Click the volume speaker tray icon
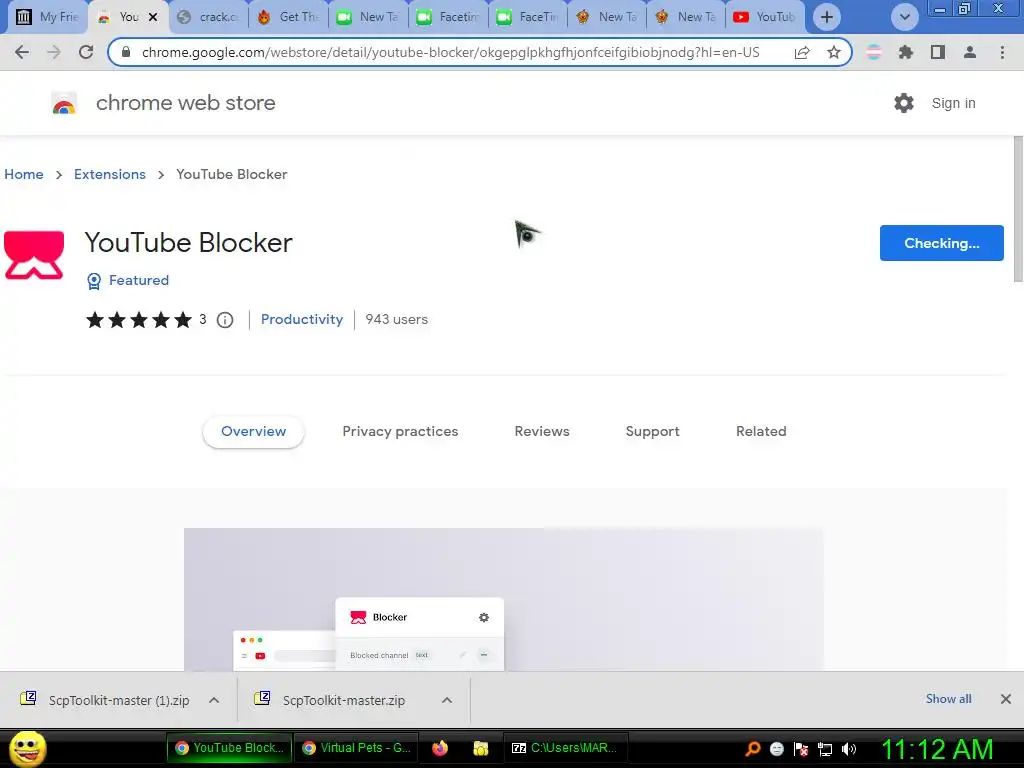1024x768 pixels. point(849,749)
